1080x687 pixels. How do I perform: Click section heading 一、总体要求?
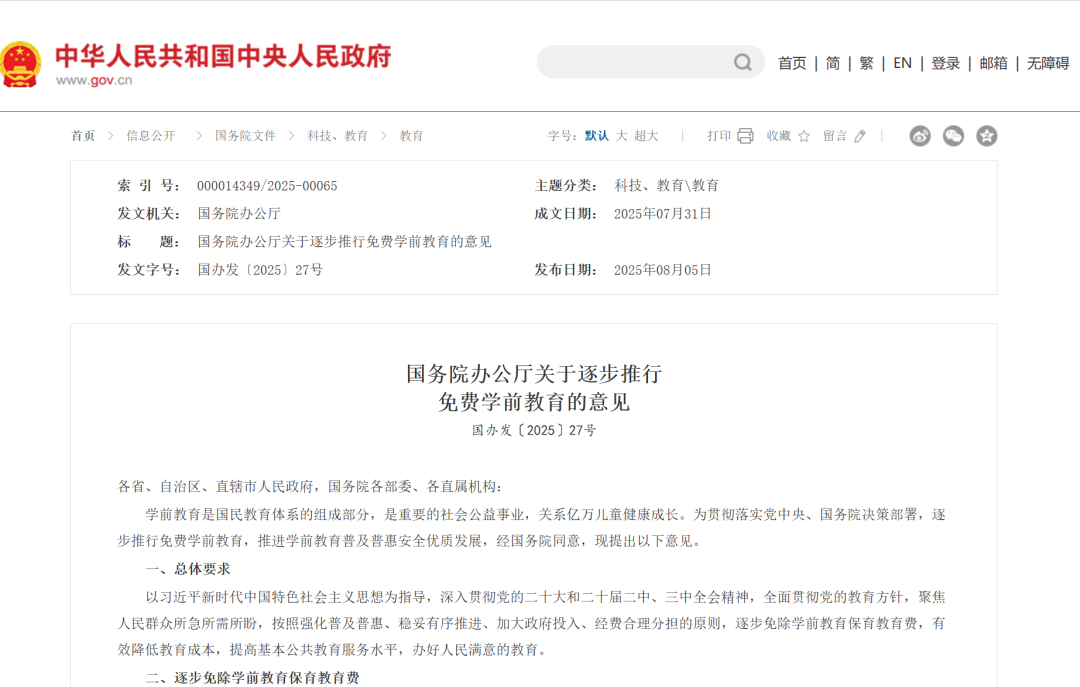click(x=188, y=569)
